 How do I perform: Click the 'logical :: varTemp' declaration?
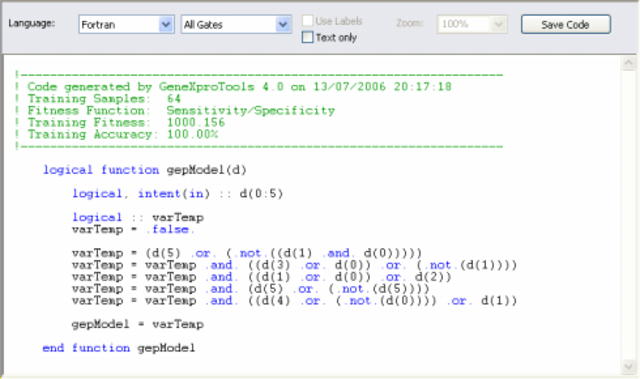tap(138, 217)
